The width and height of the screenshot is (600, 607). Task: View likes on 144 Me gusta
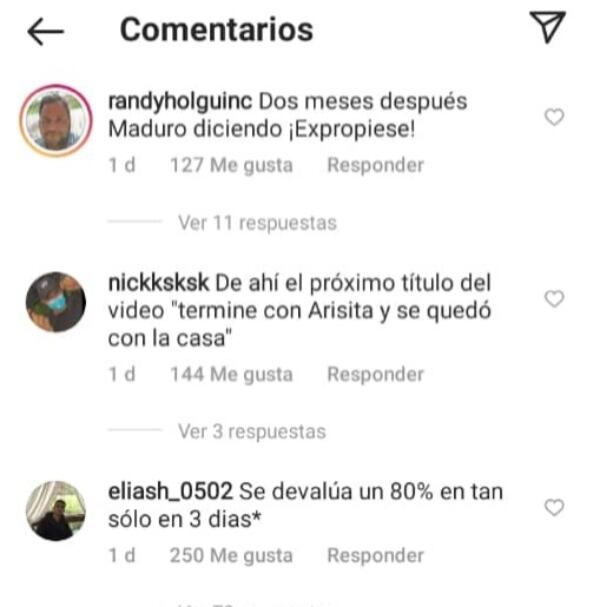tap(231, 374)
